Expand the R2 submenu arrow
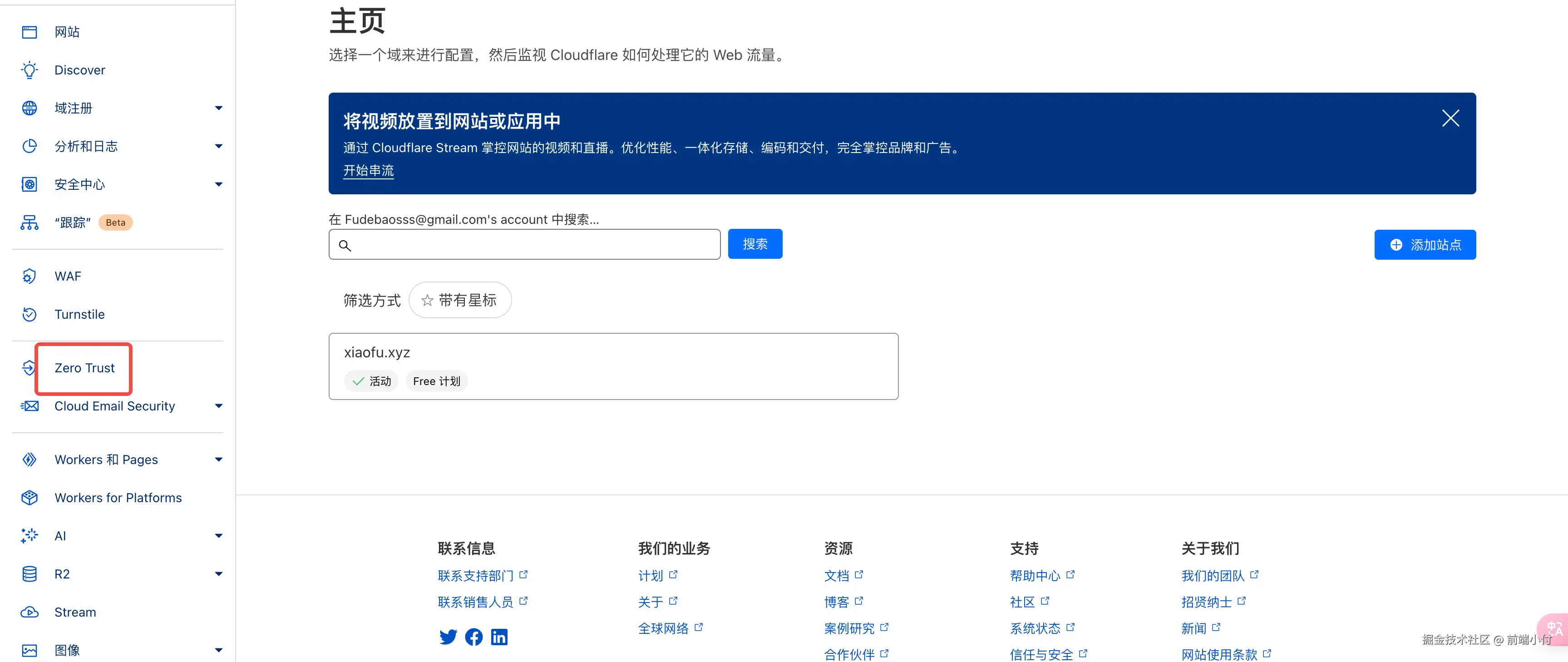Viewport: 1568px width, 662px height. pyautogui.click(x=218, y=574)
